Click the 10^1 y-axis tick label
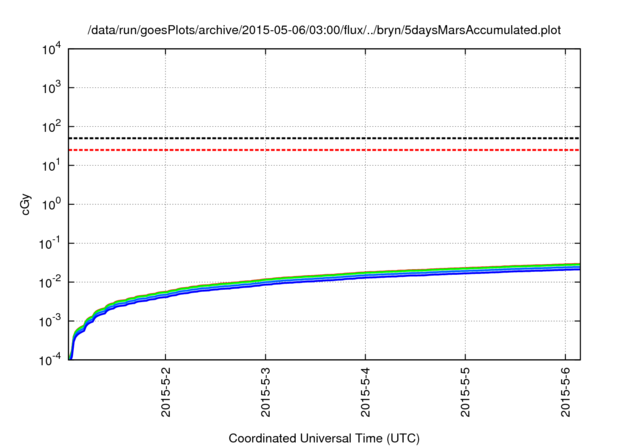The width and height of the screenshot is (640, 448). 51,165
